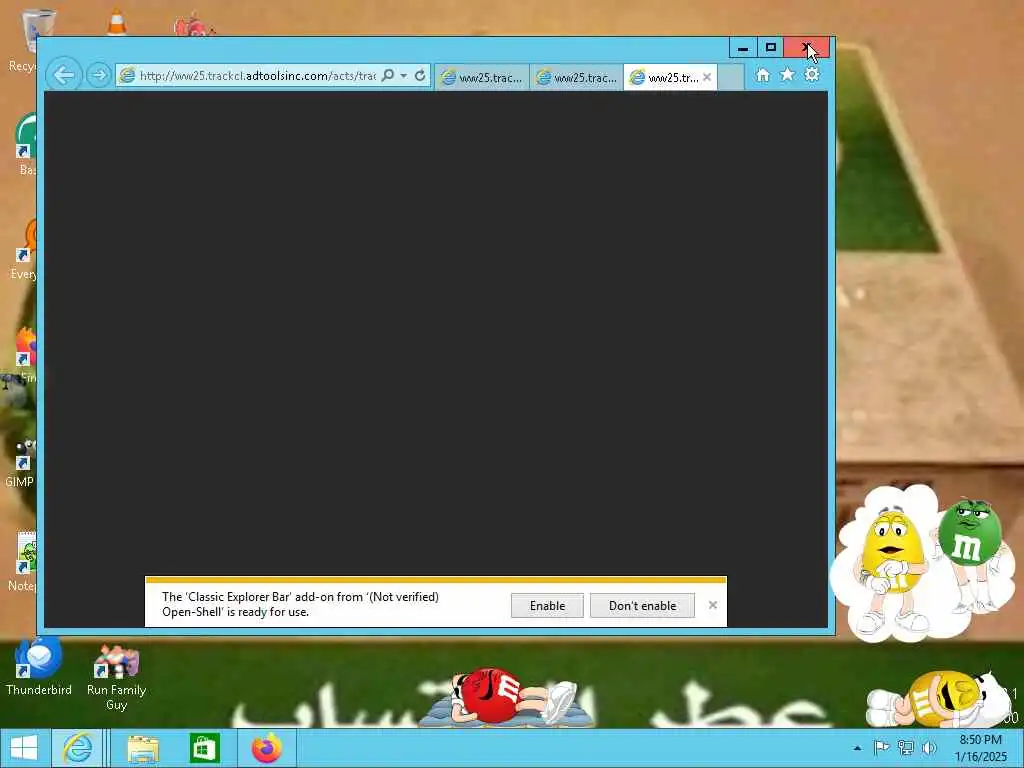
Task: Click the yellow and green M&M figures
Action: coord(921,562)
